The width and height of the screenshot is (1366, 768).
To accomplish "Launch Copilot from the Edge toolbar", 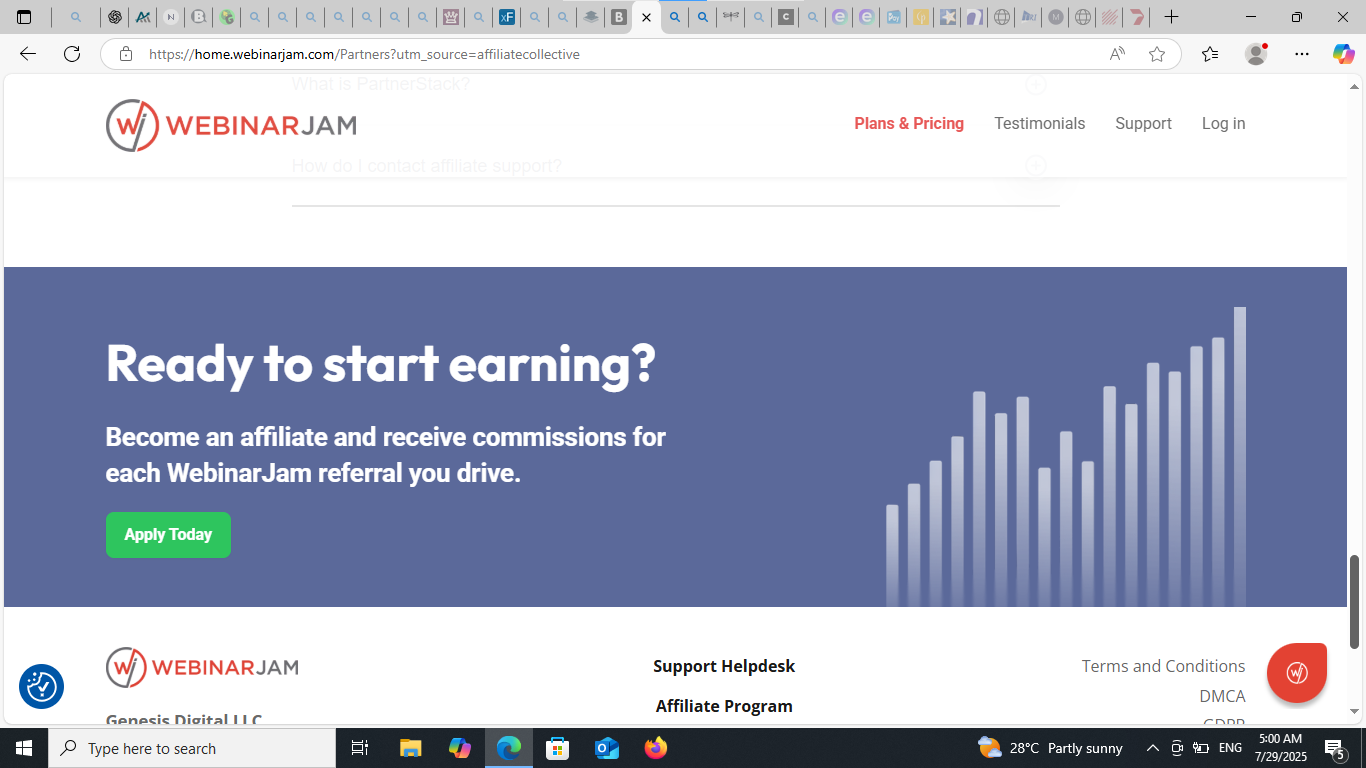I will coord(1343,54).
